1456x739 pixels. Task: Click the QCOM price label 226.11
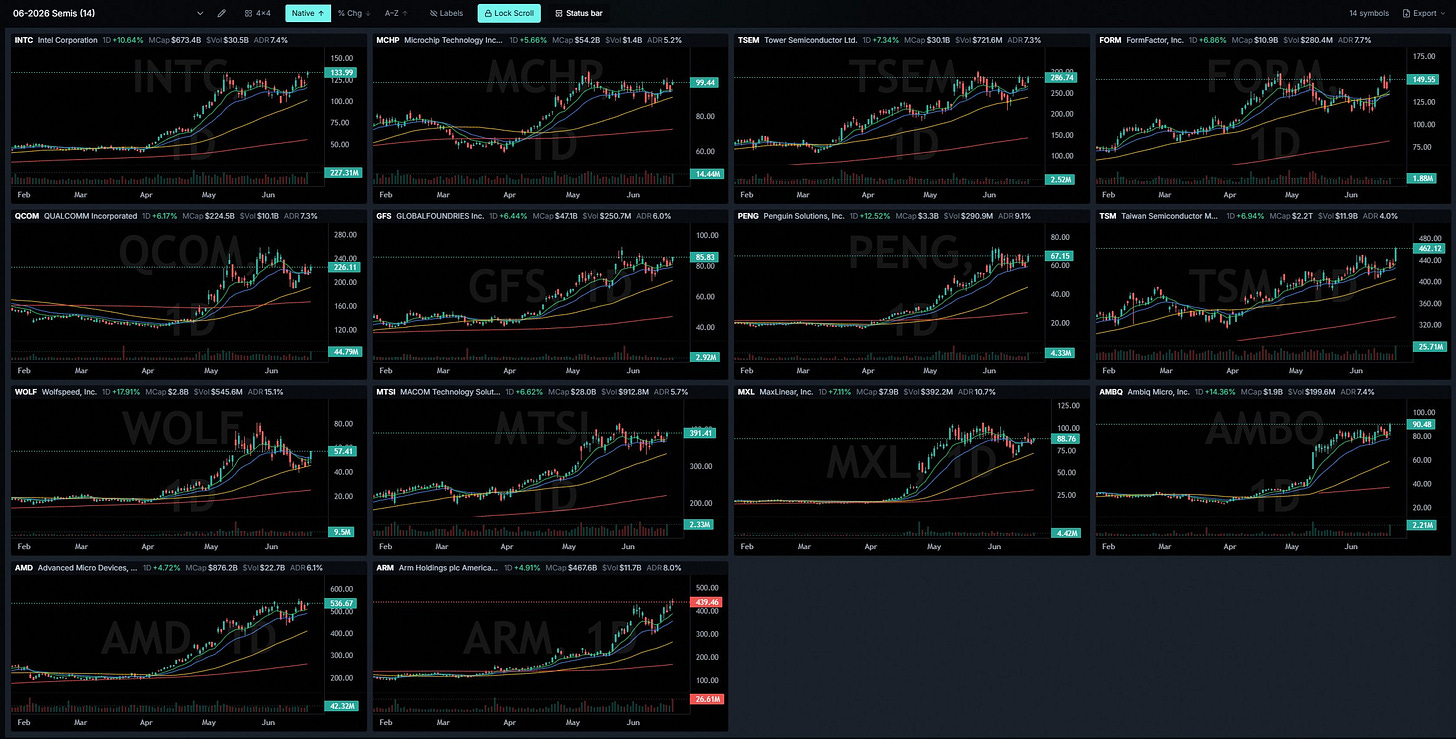(x=344, y=267)
